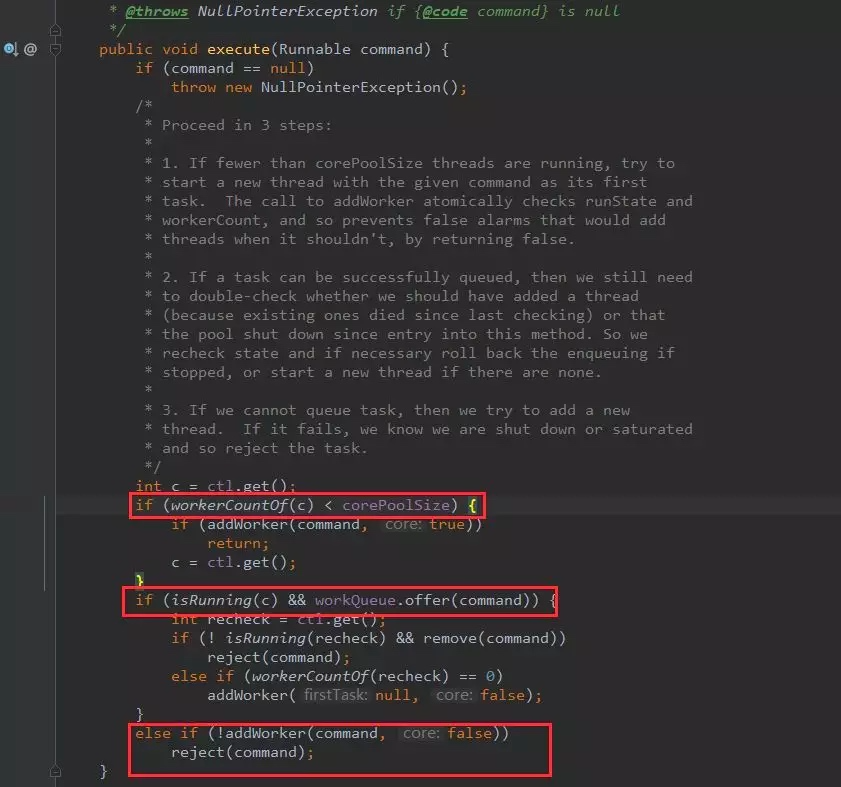Click the corePoolSize field reference
841x787 pixels.
click(396, 505)
